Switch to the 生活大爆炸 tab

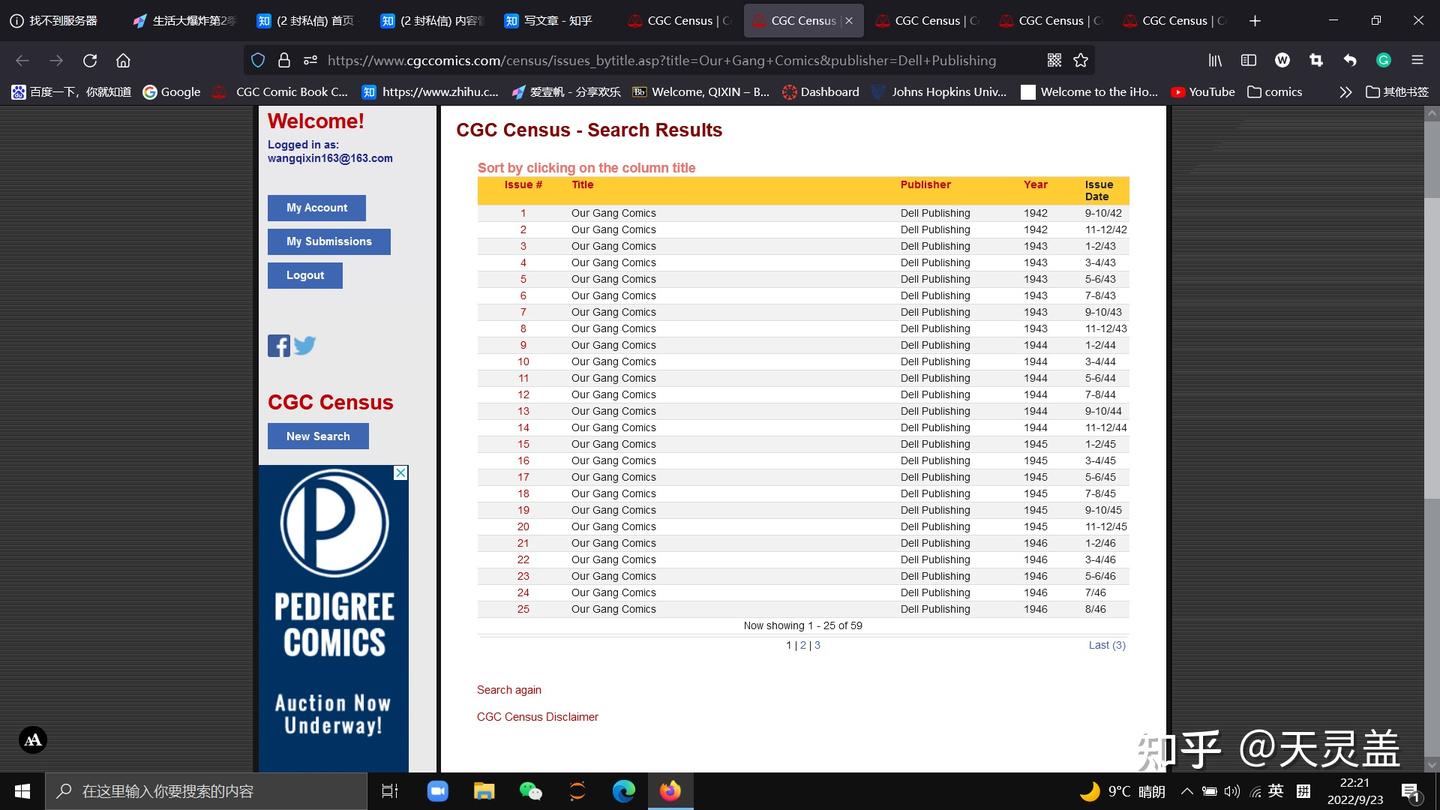185,20
